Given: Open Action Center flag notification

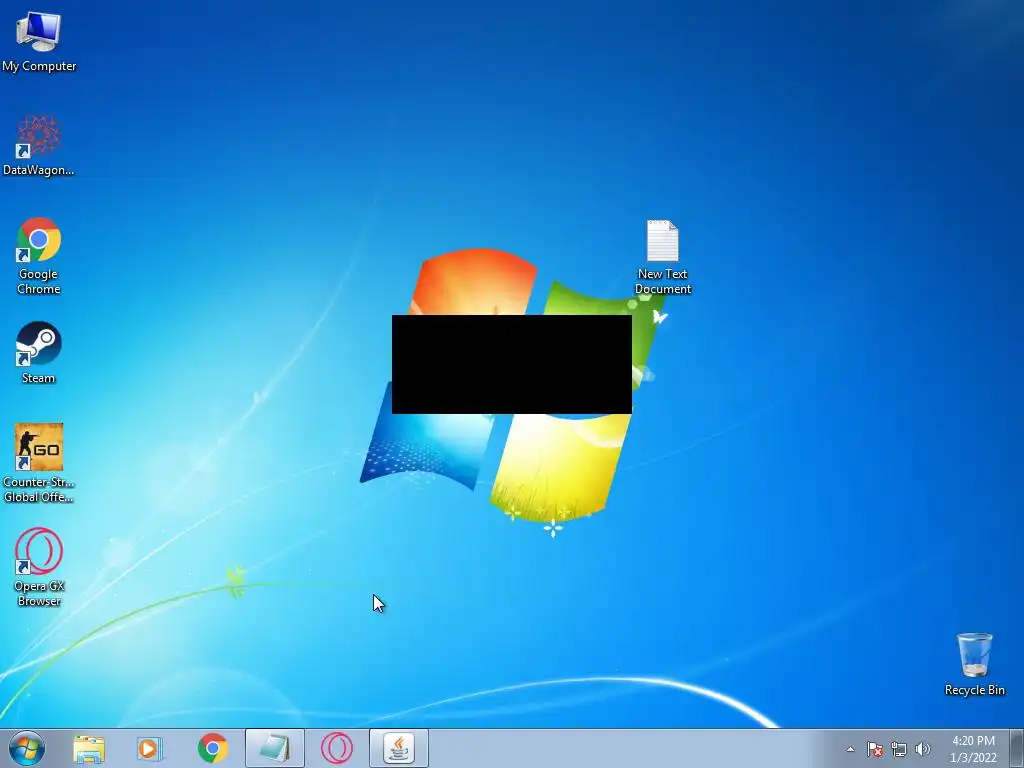Looking at the screenshot, I should [x=875, y=749].
